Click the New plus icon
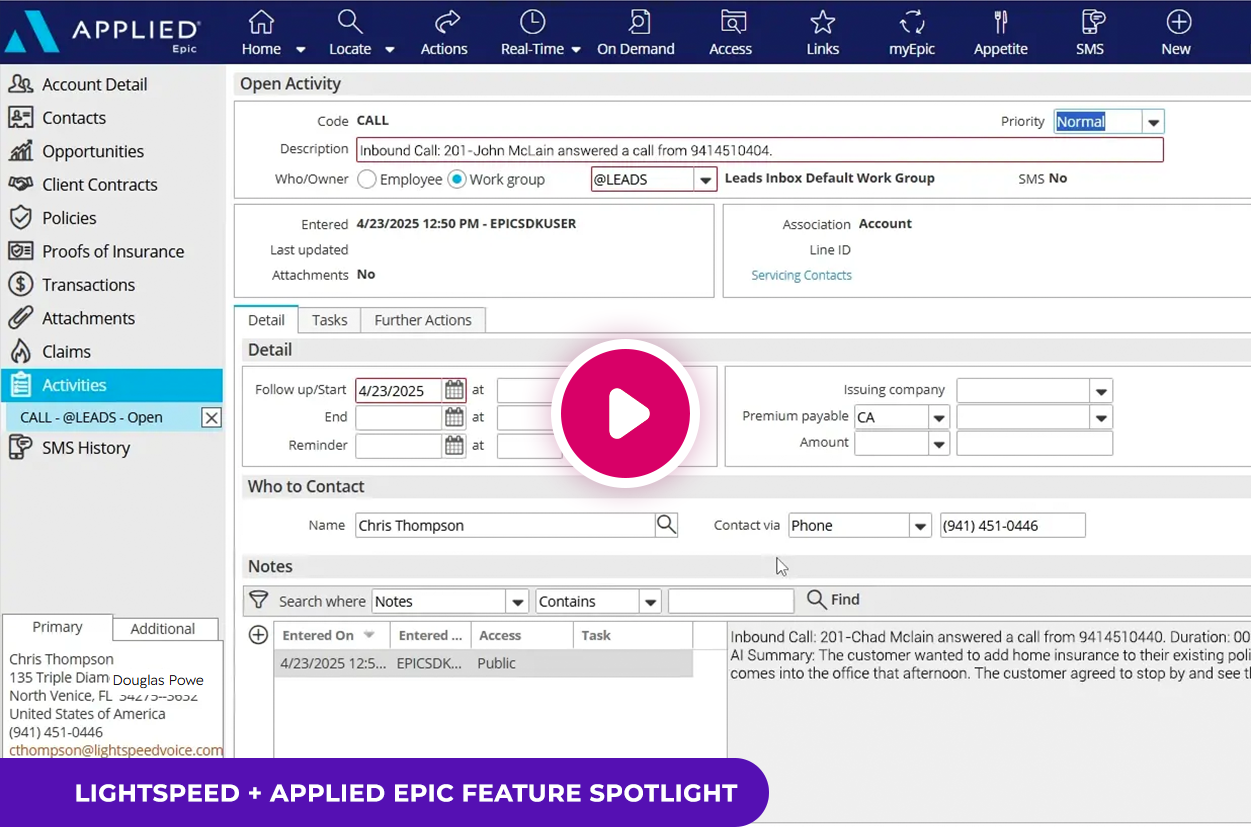This screenshot has height=827, width=1251. click(1179, 22)
